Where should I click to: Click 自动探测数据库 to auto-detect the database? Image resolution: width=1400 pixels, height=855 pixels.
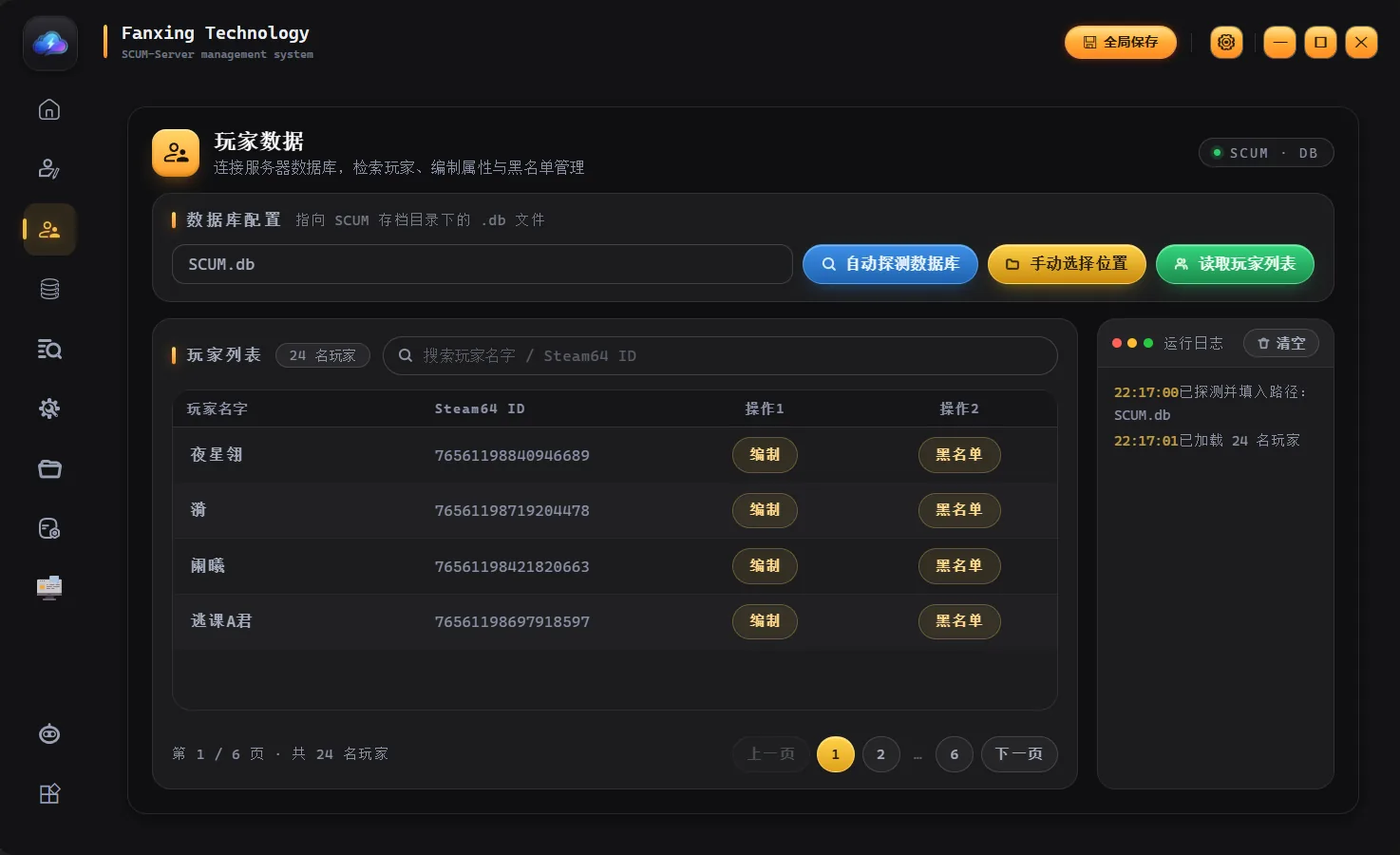point(890,264)
